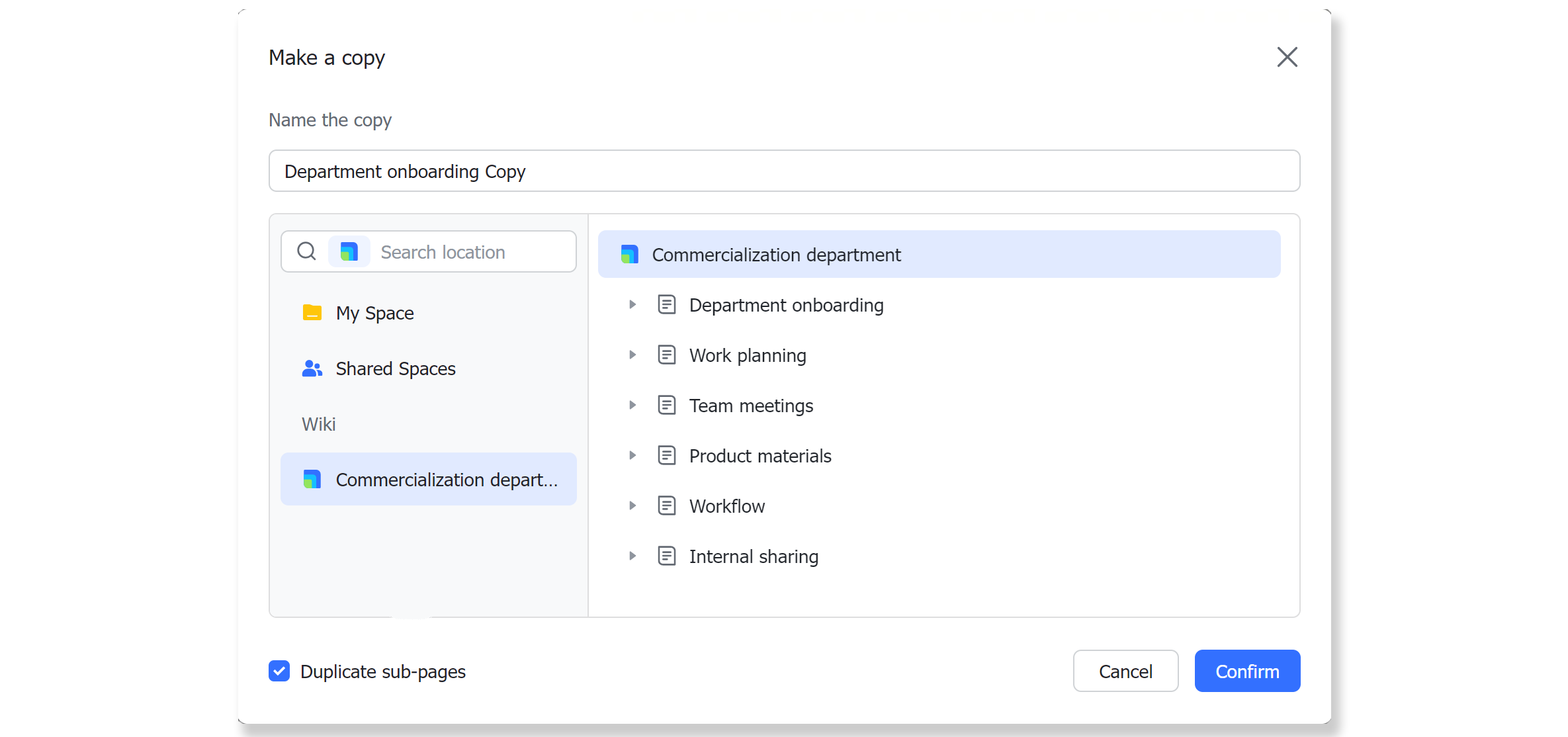Click the document icon beside Product materials
1568x737 pixels.
coord(666,456)
